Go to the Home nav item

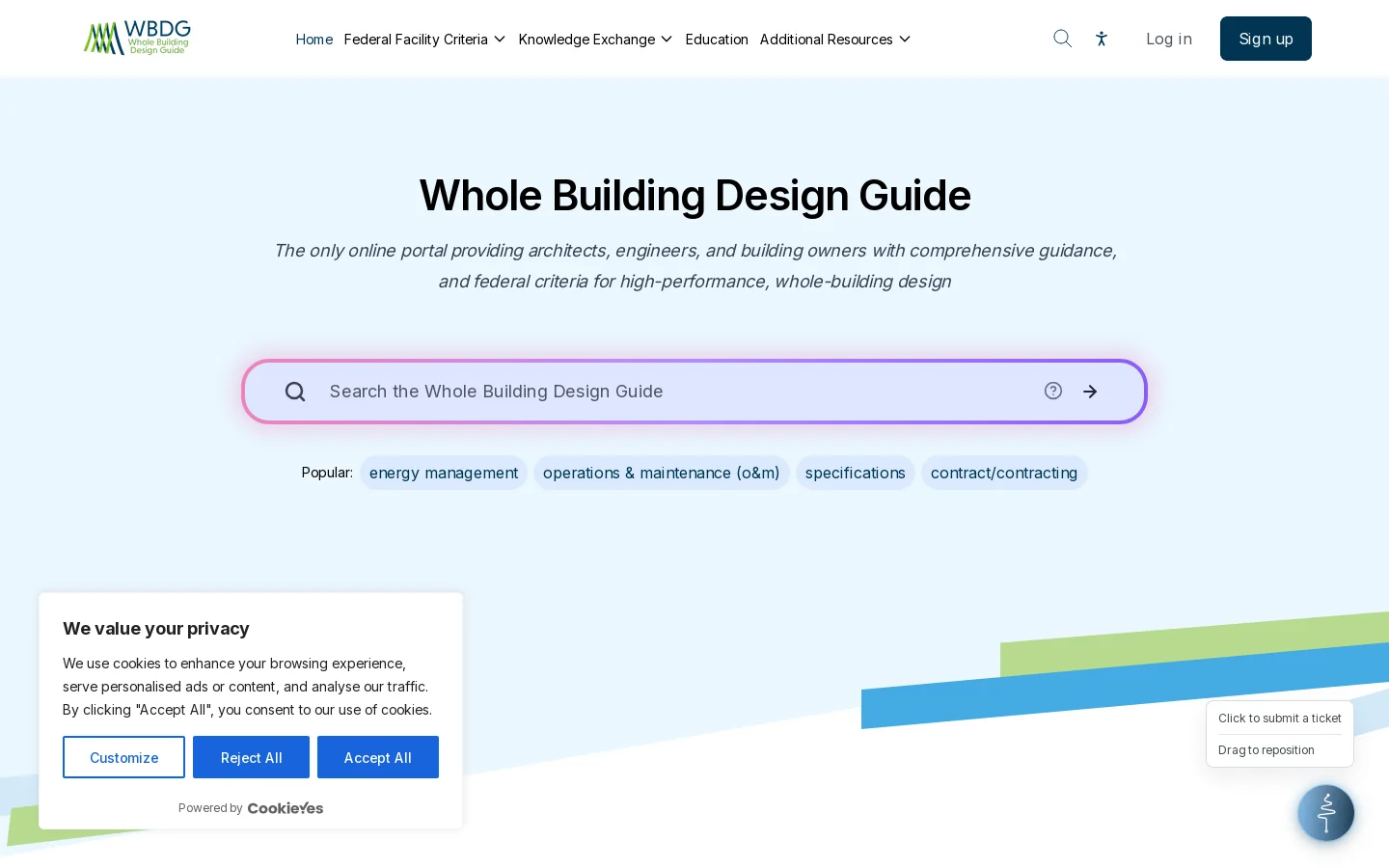click(x=313, y=40)
